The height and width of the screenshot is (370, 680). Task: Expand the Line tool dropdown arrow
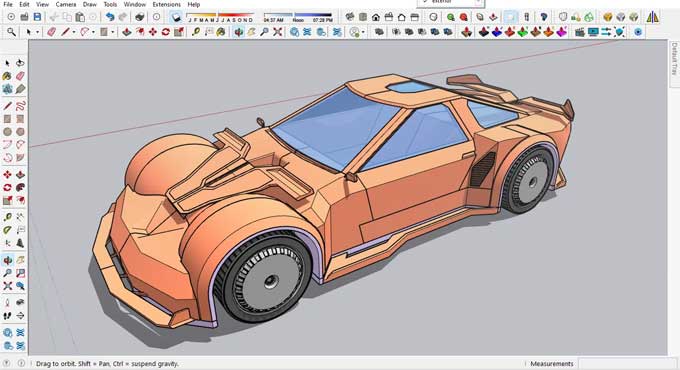74,32
